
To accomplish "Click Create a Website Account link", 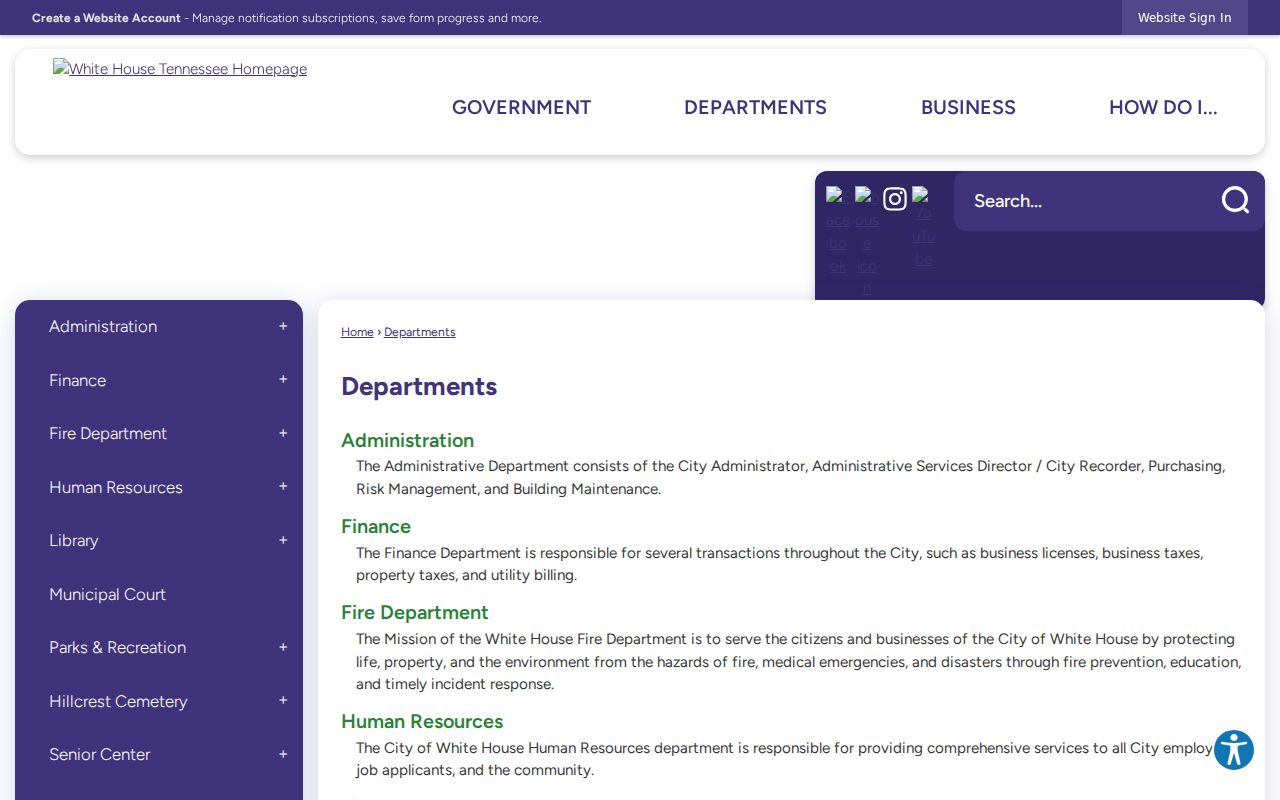I will pos(106,18).
